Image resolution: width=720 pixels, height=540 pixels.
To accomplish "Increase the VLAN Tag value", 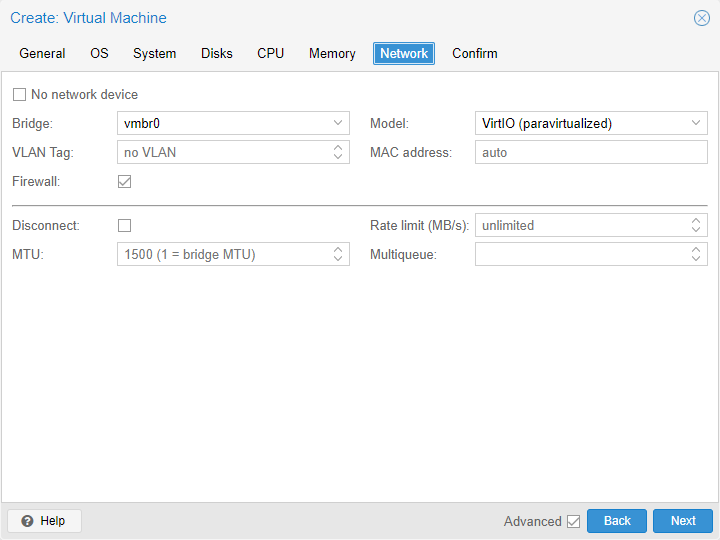I will tap(338, 147).
